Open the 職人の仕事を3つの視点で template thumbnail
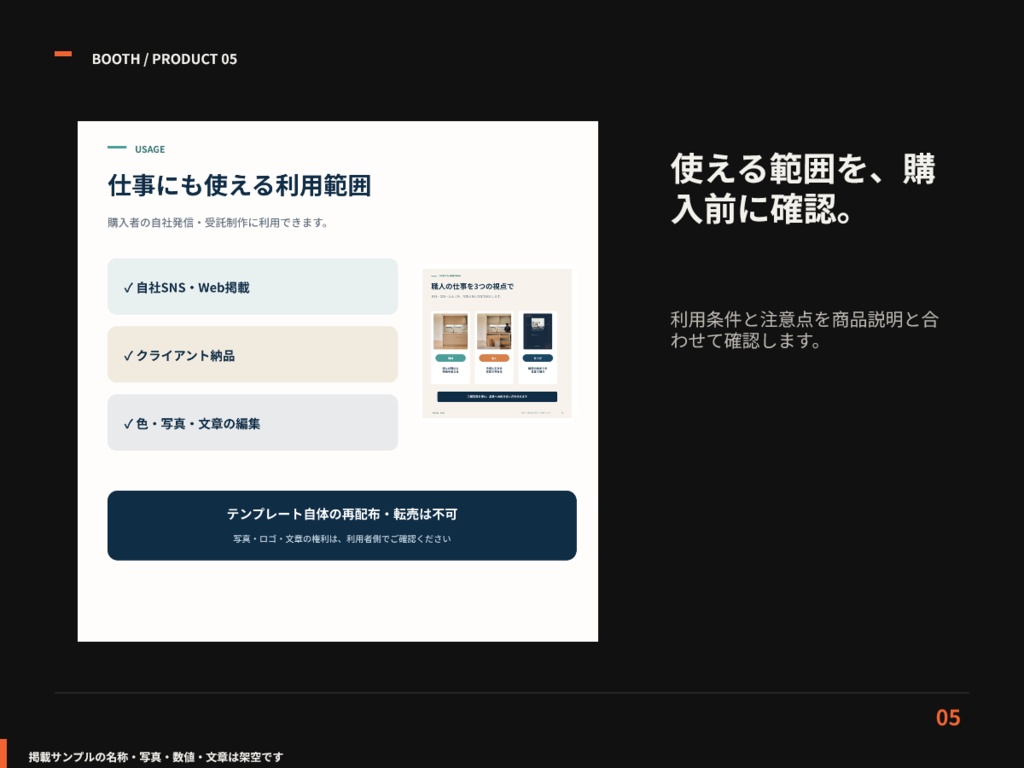This screenshot has width=1024, height=768. (x=497, y=343)
